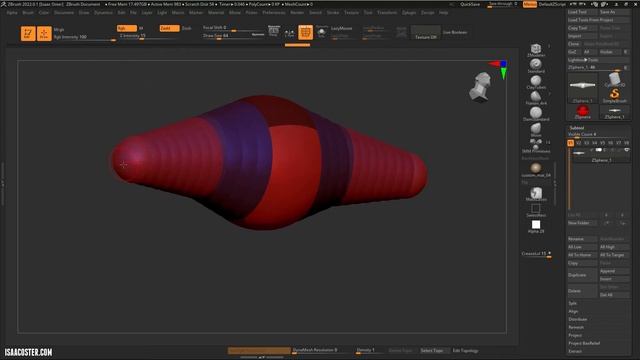Adjust the Draw Size slider

click(234, 36)
